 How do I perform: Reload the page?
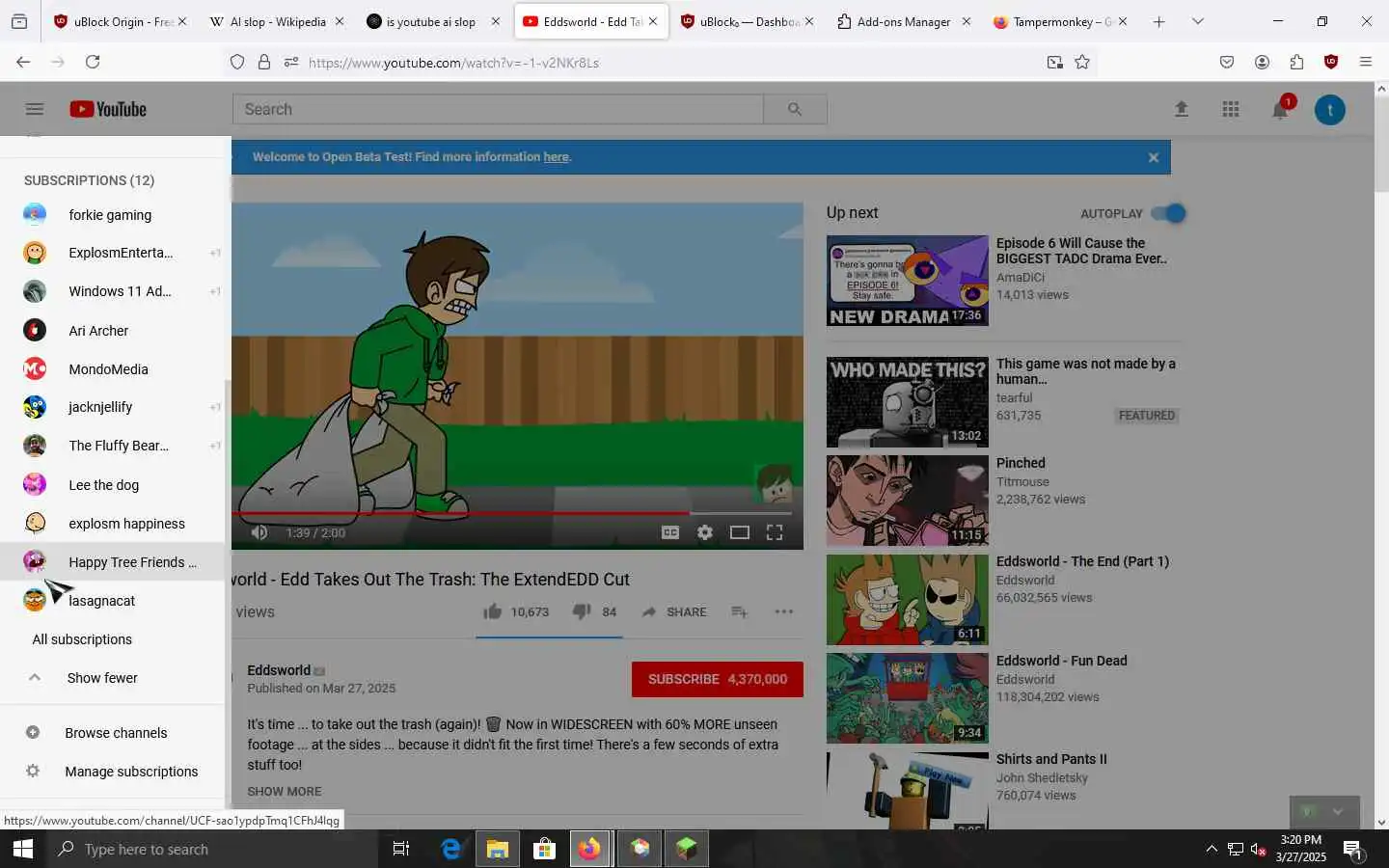pos(93,62)
